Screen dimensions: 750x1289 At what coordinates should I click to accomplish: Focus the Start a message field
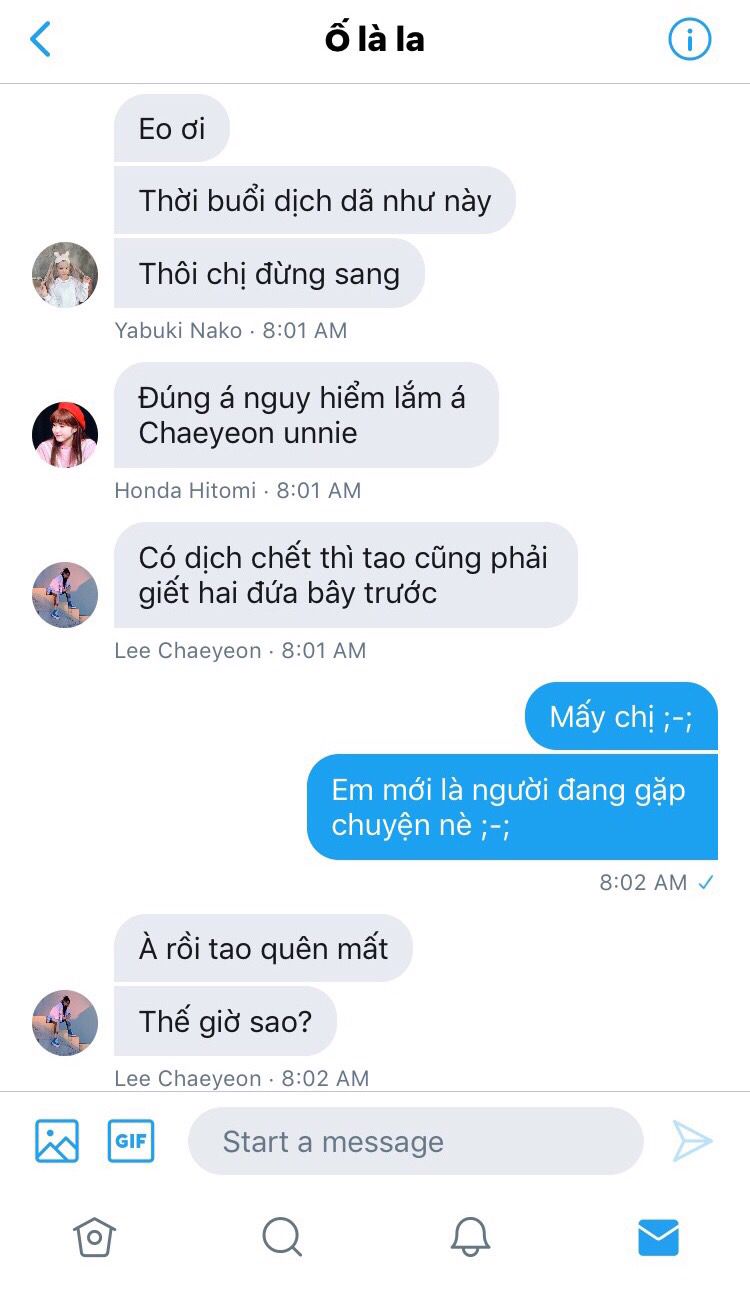415,1141
